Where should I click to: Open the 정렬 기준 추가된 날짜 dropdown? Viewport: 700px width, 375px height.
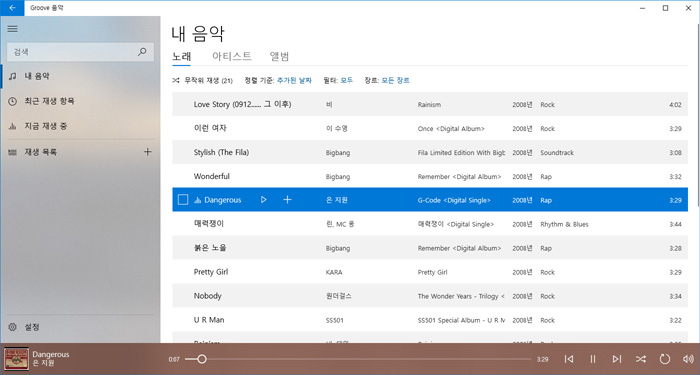(294, 81)
